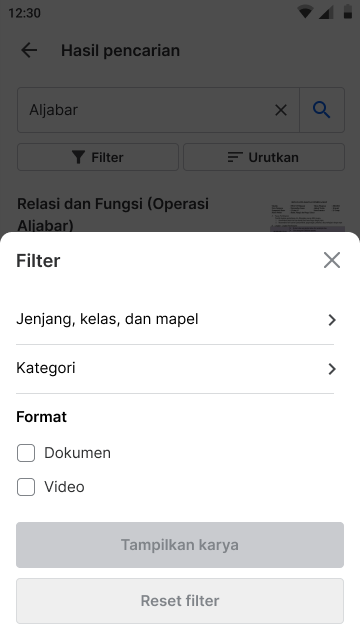Open the Kategori row
This screenshot has height=640, width=361.
(175, 369)
